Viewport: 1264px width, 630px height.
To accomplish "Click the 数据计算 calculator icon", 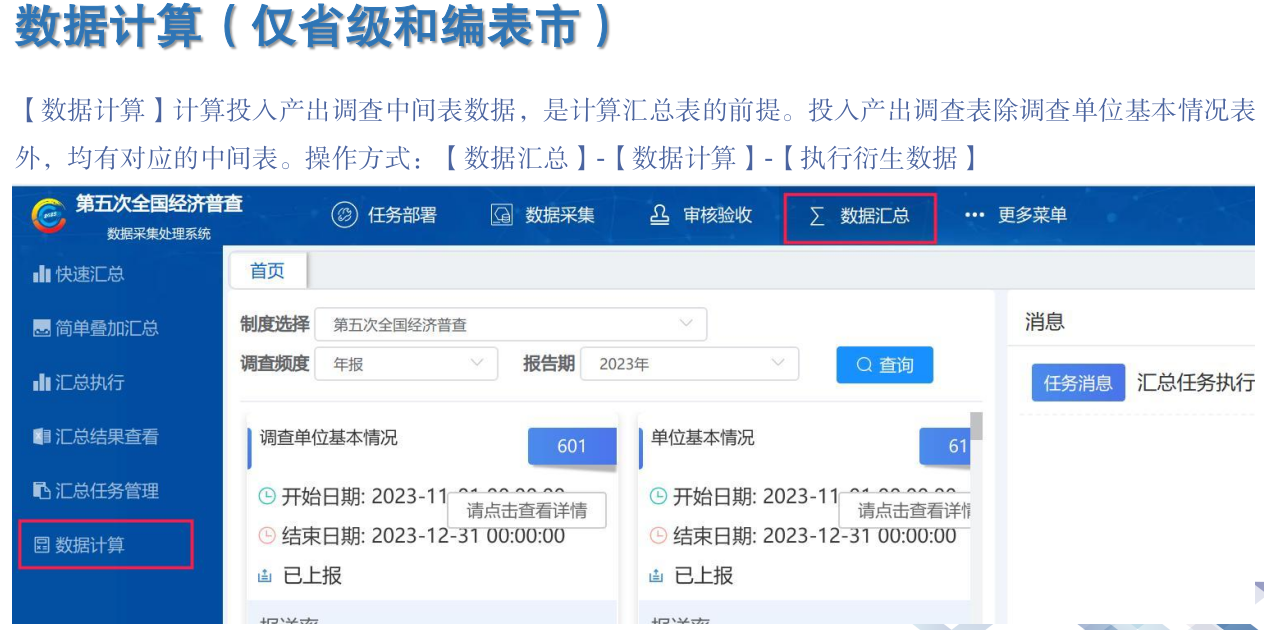I will click(41, 545).
